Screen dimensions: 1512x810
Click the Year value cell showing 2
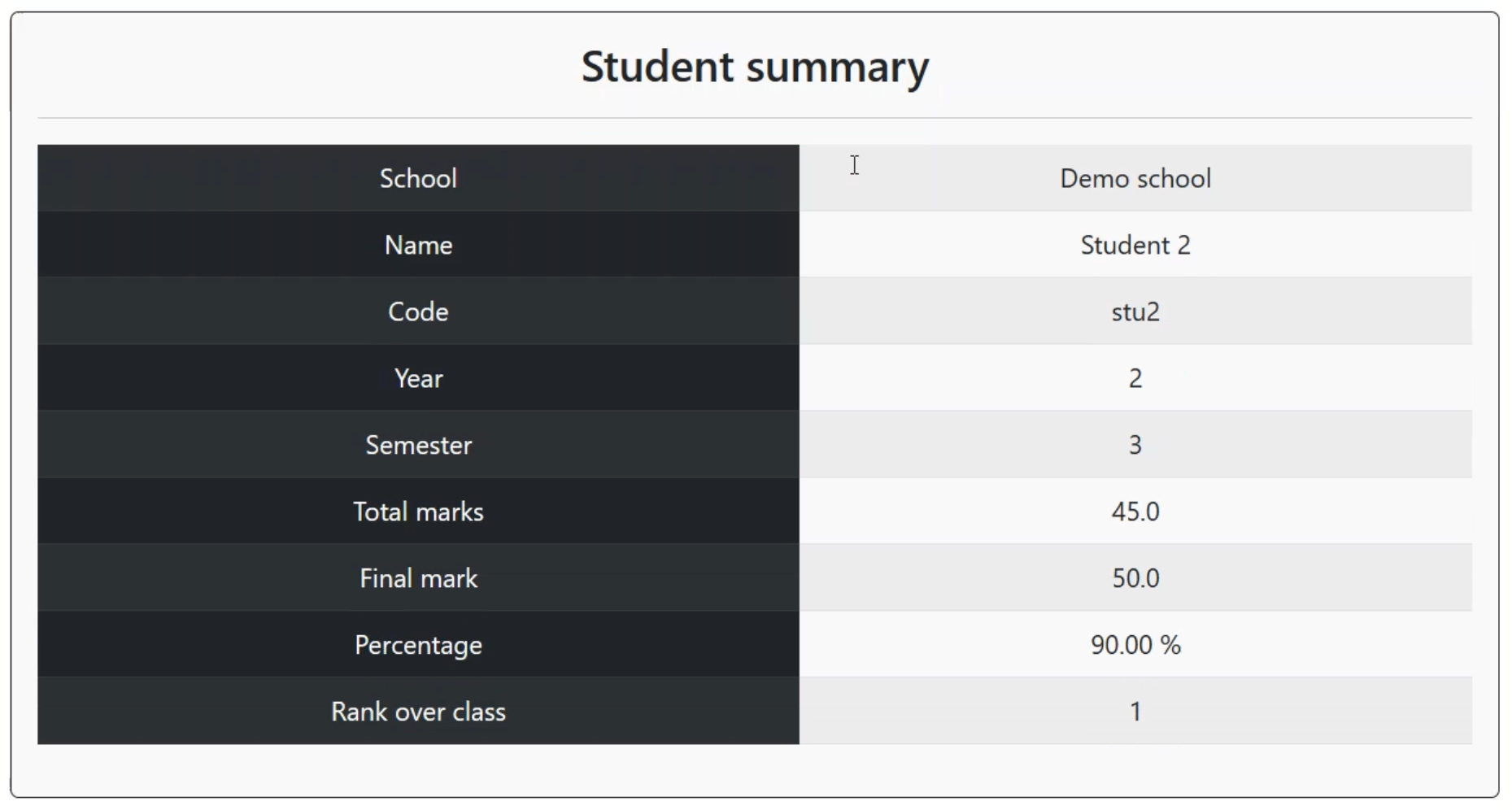click(x=1135, y=378)
